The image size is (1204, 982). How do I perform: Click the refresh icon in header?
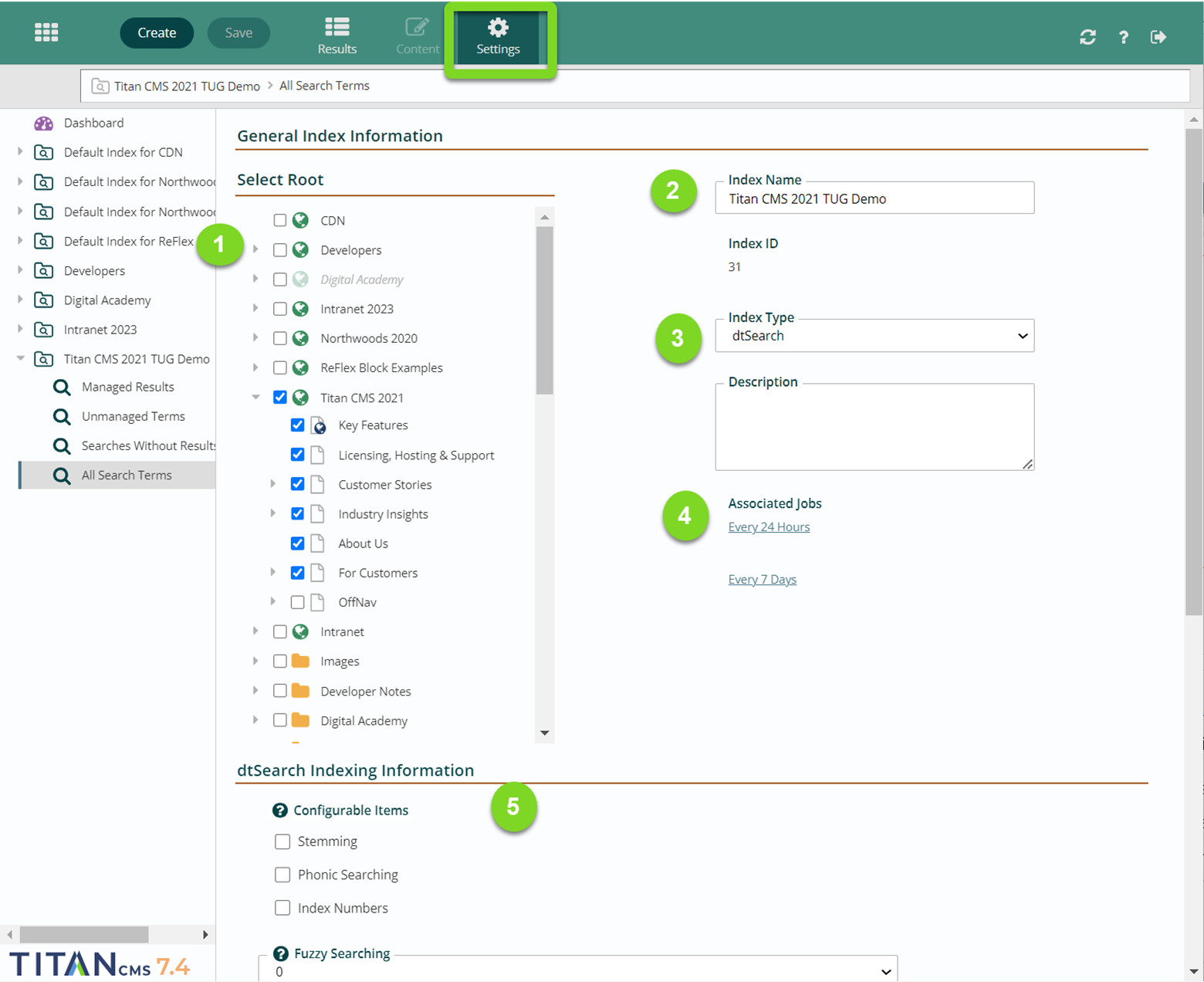(1087, 37)
